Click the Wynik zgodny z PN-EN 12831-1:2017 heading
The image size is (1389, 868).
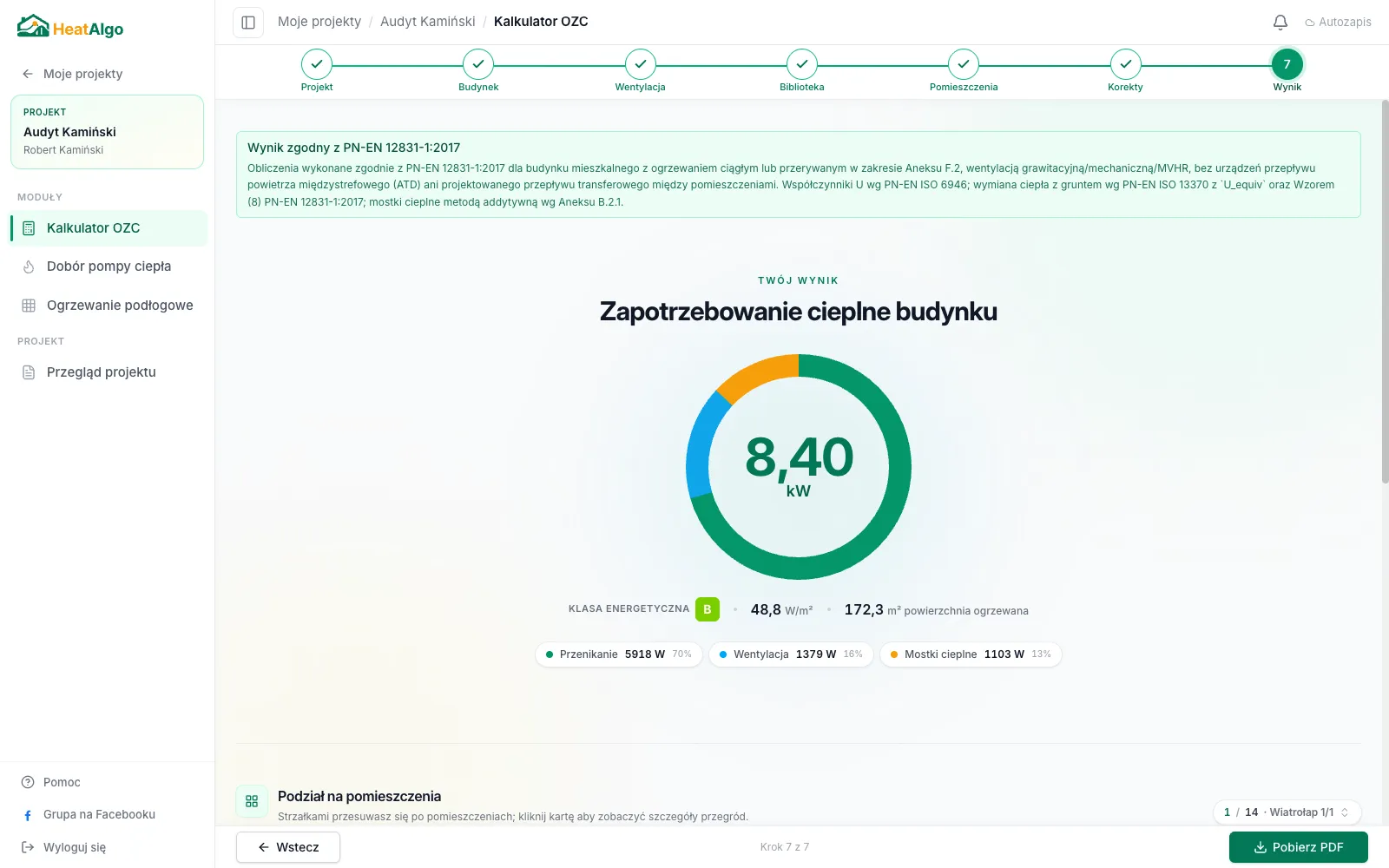coord(354,148)
